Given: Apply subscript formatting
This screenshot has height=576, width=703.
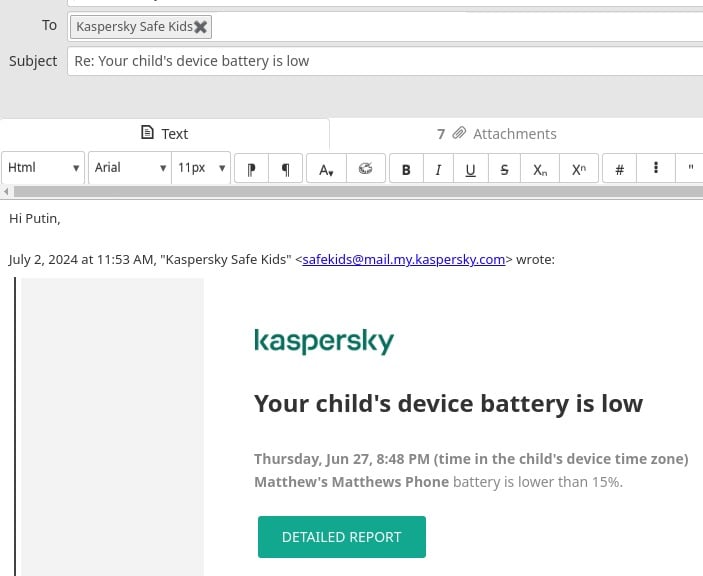Looking at the screenshot, I should pyautogui.click(x=540, y=169).
